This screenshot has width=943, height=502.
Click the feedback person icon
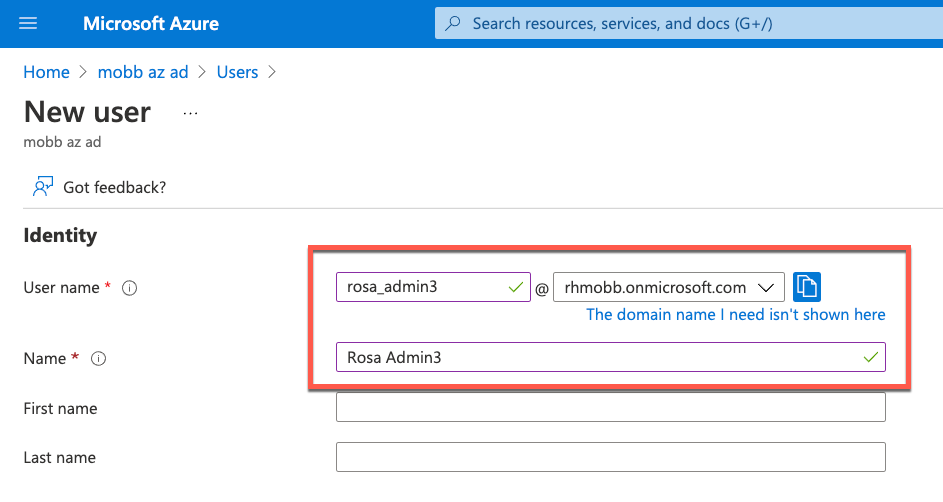[43, 187]
